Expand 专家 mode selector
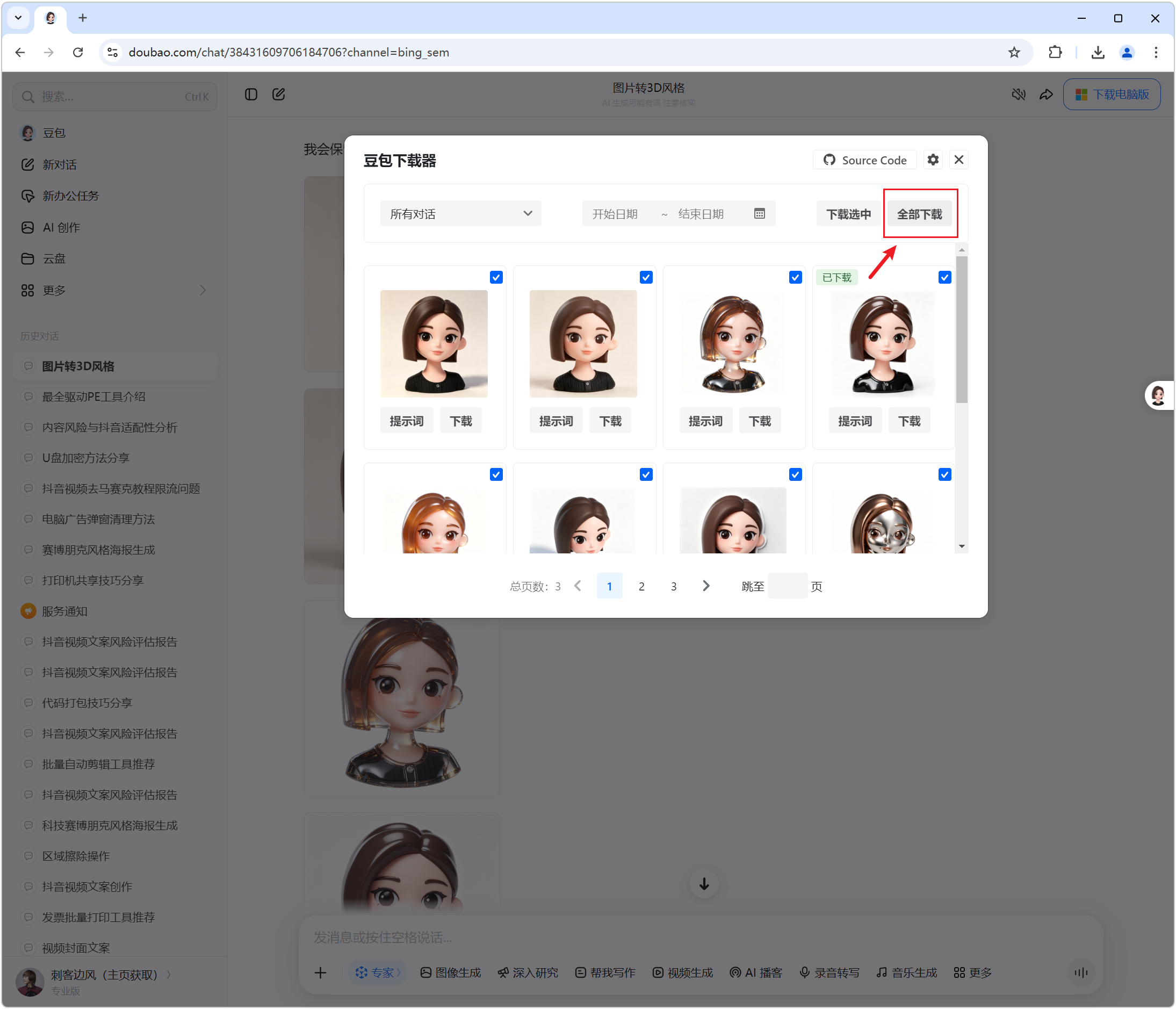Viewport: 1176px width, 1009px height. point(378,972)
